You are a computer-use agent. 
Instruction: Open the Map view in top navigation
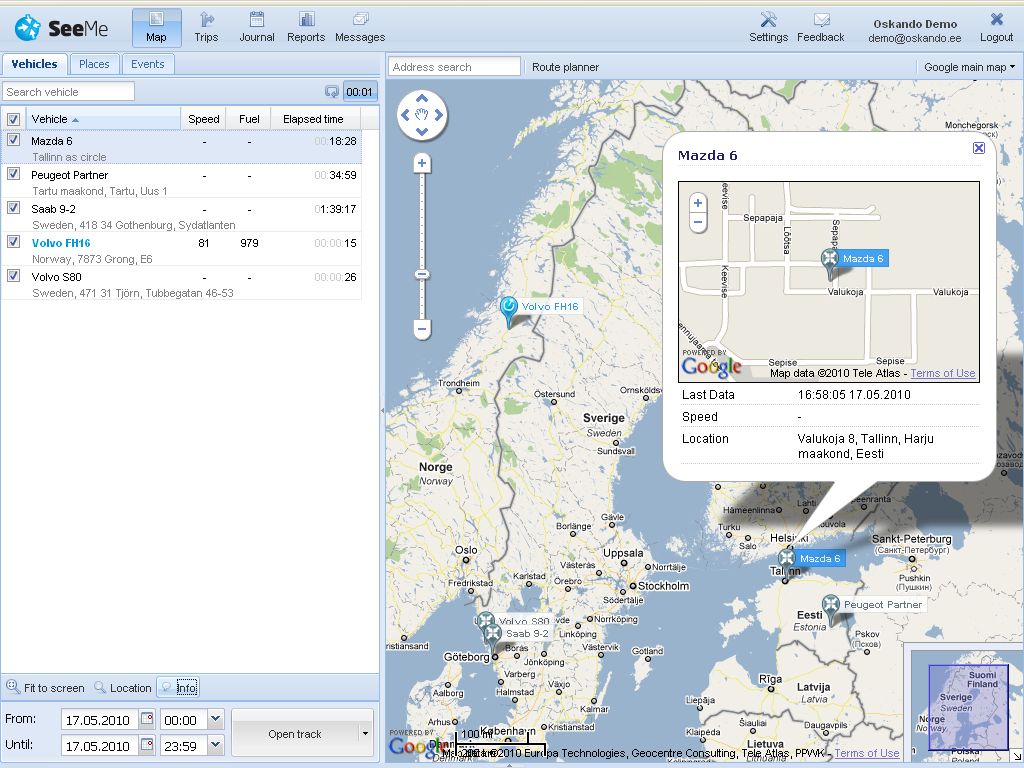pos(156,27)
